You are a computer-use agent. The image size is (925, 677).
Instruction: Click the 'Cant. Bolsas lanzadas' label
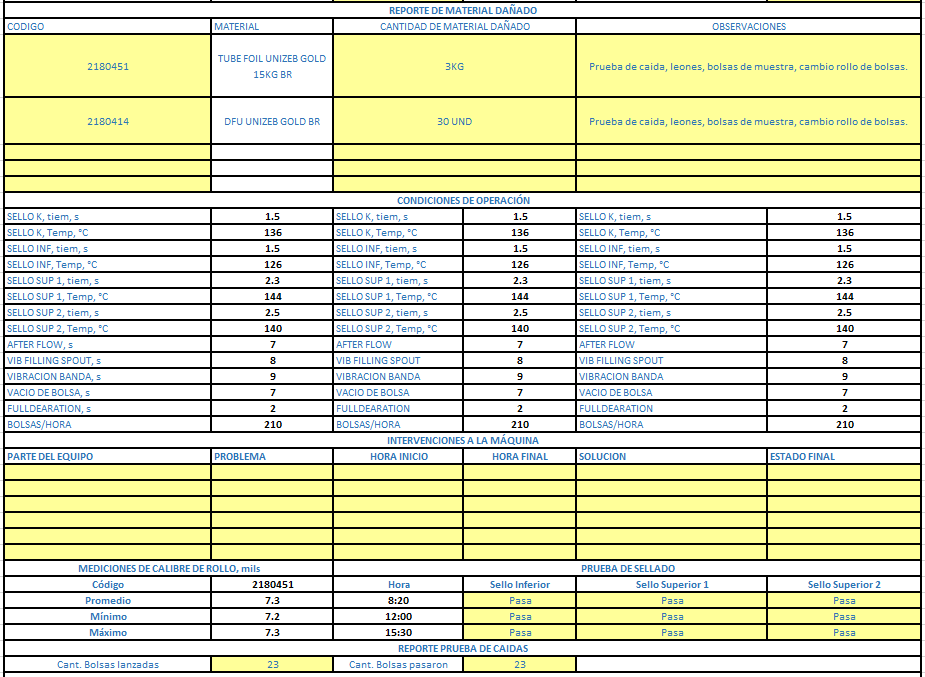pos(107,665)
